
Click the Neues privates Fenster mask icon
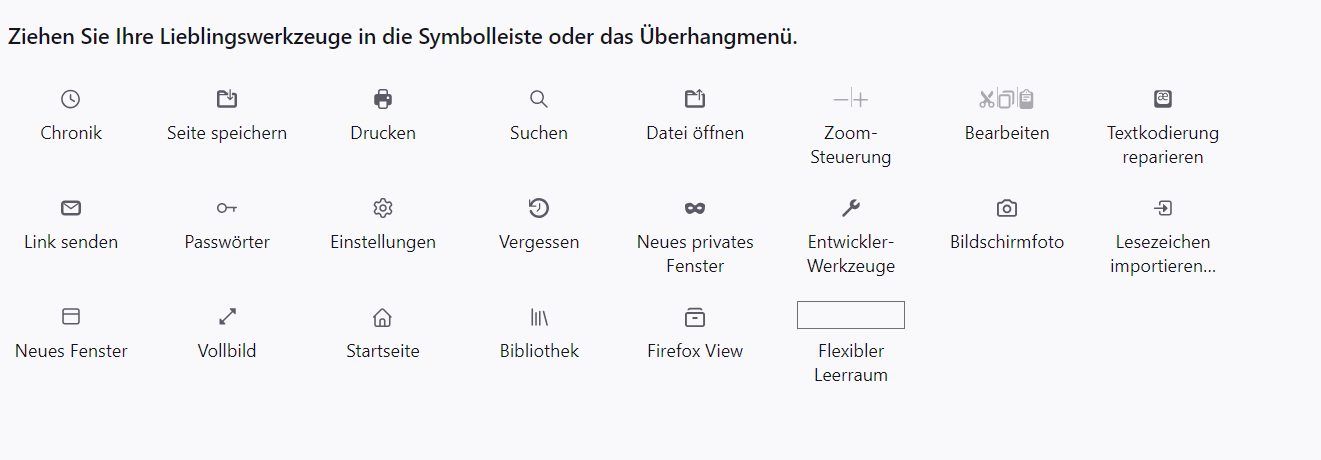click(695, 208)
